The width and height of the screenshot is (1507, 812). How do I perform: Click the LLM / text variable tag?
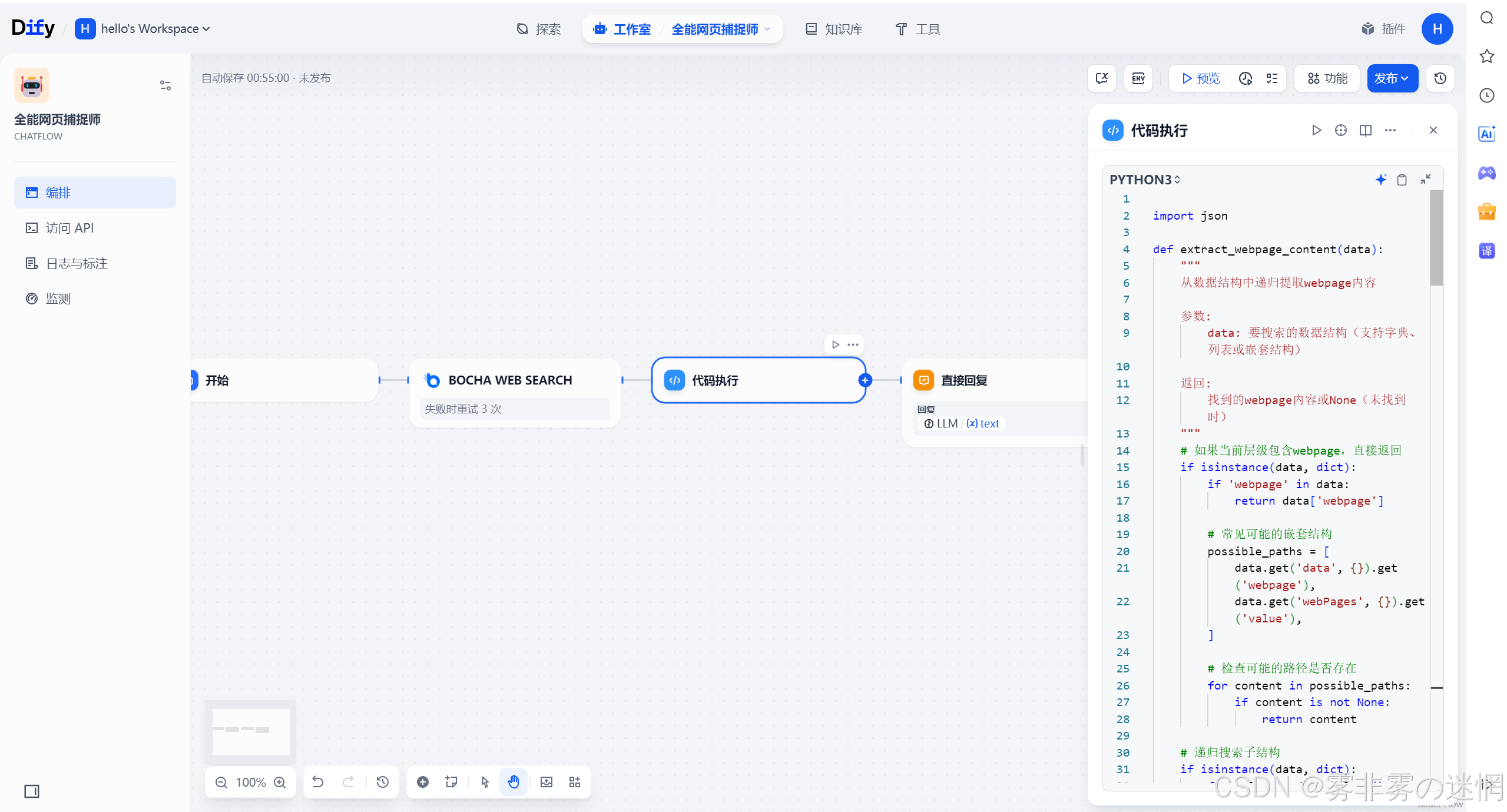(x=962, y=424)
